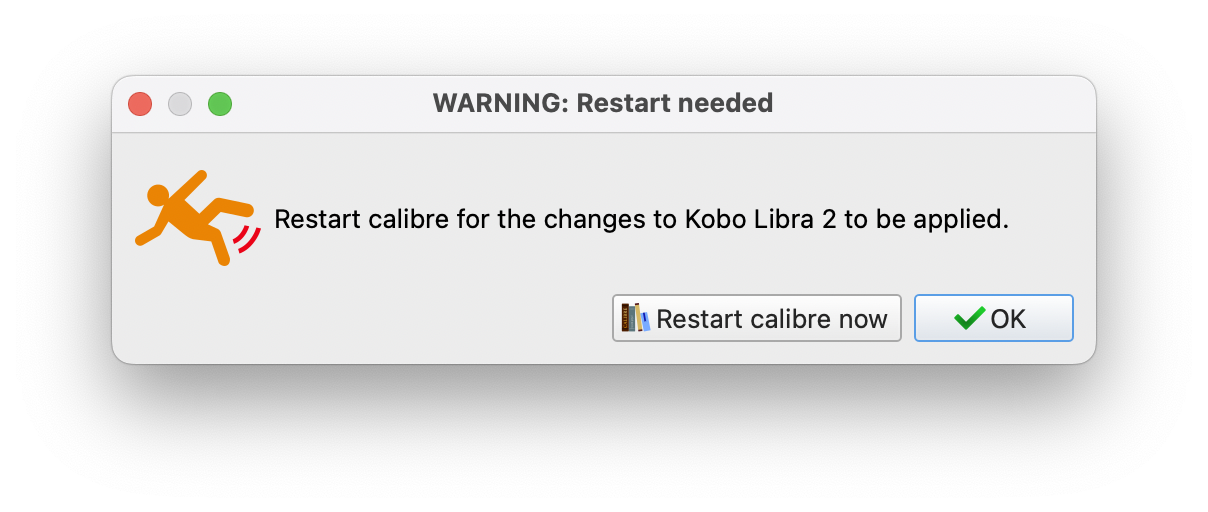The width and height of the screenshot is (1208, 512).
Task: Click the green zoom window button
Action: 220,103
